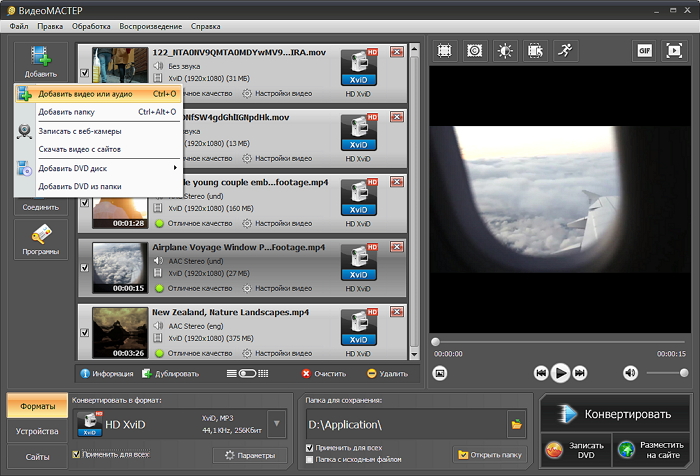Viewport: 700px width, 476px height.
Task: Click the HD XviD format icon of Airplane Voyage
Action: click(358, 263)
